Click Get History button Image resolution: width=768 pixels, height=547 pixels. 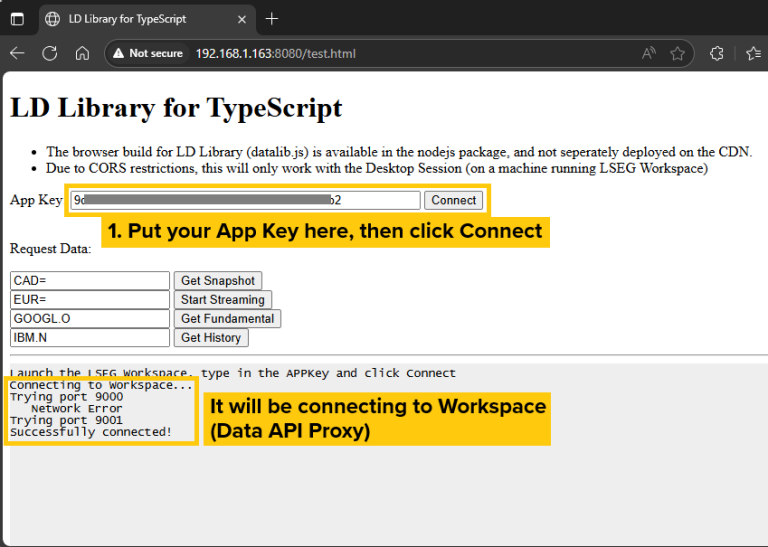click(x=211, y=338)
